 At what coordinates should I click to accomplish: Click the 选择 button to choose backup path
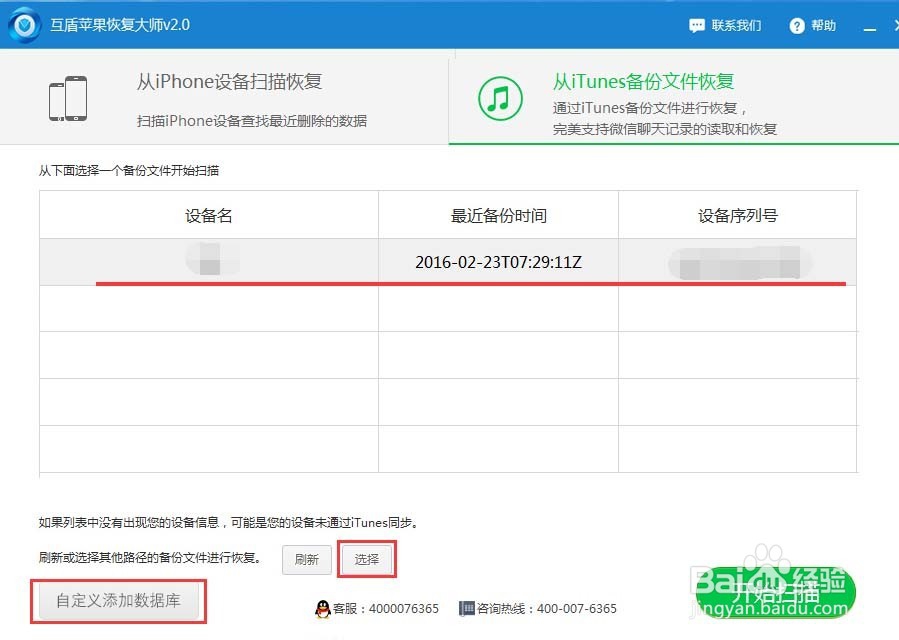tap(366, 559)
